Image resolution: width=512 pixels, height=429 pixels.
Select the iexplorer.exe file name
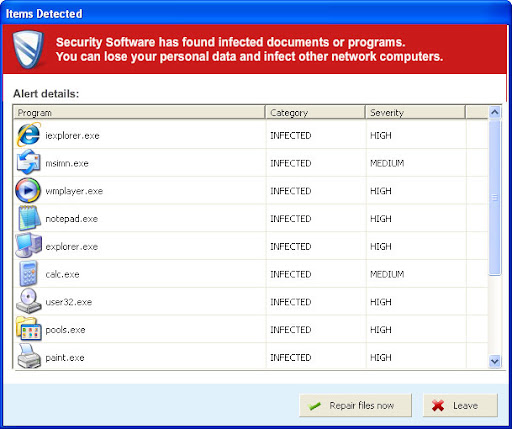click(x=72, y=136)
